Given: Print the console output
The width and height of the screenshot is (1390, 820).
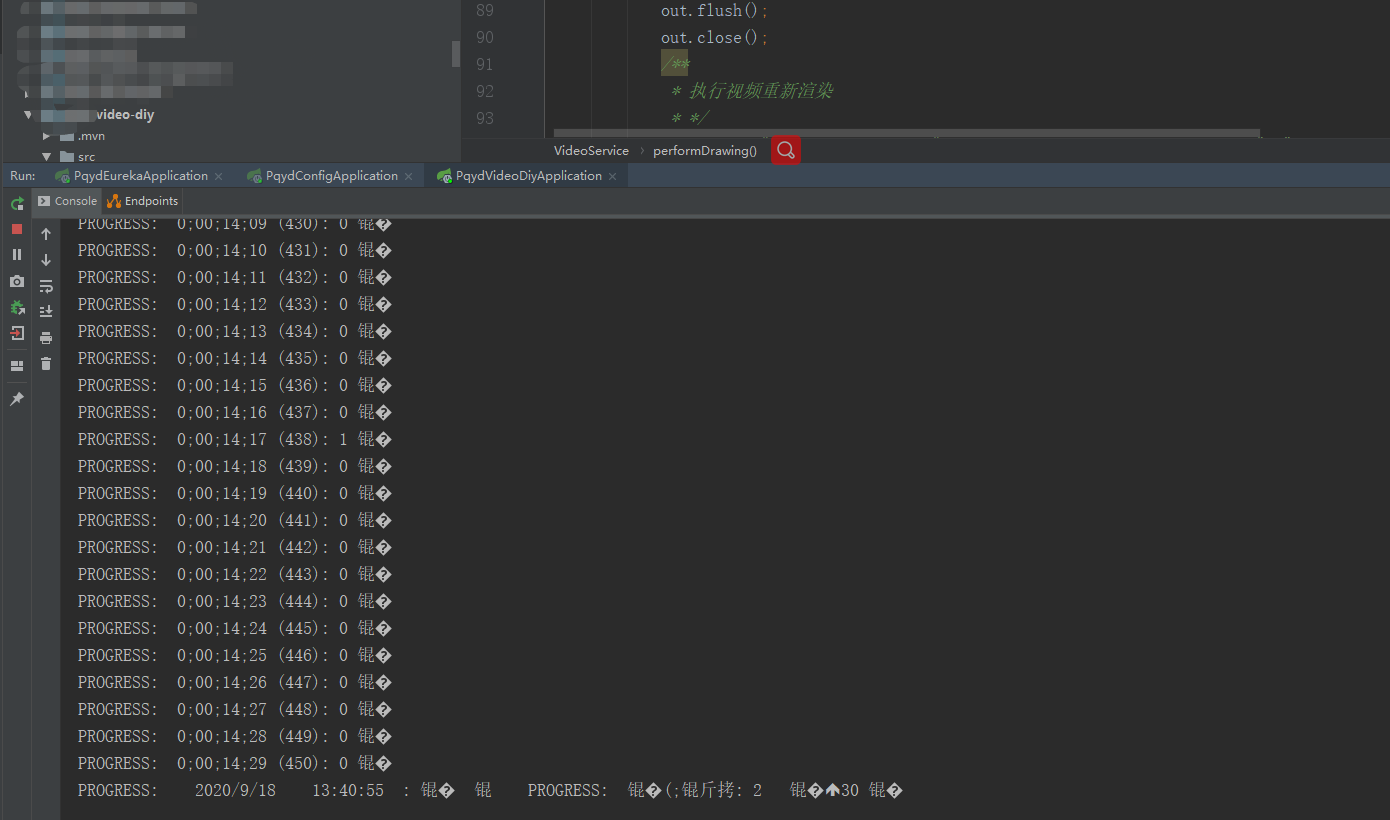Looking at the screenshot, I should 46,338.
